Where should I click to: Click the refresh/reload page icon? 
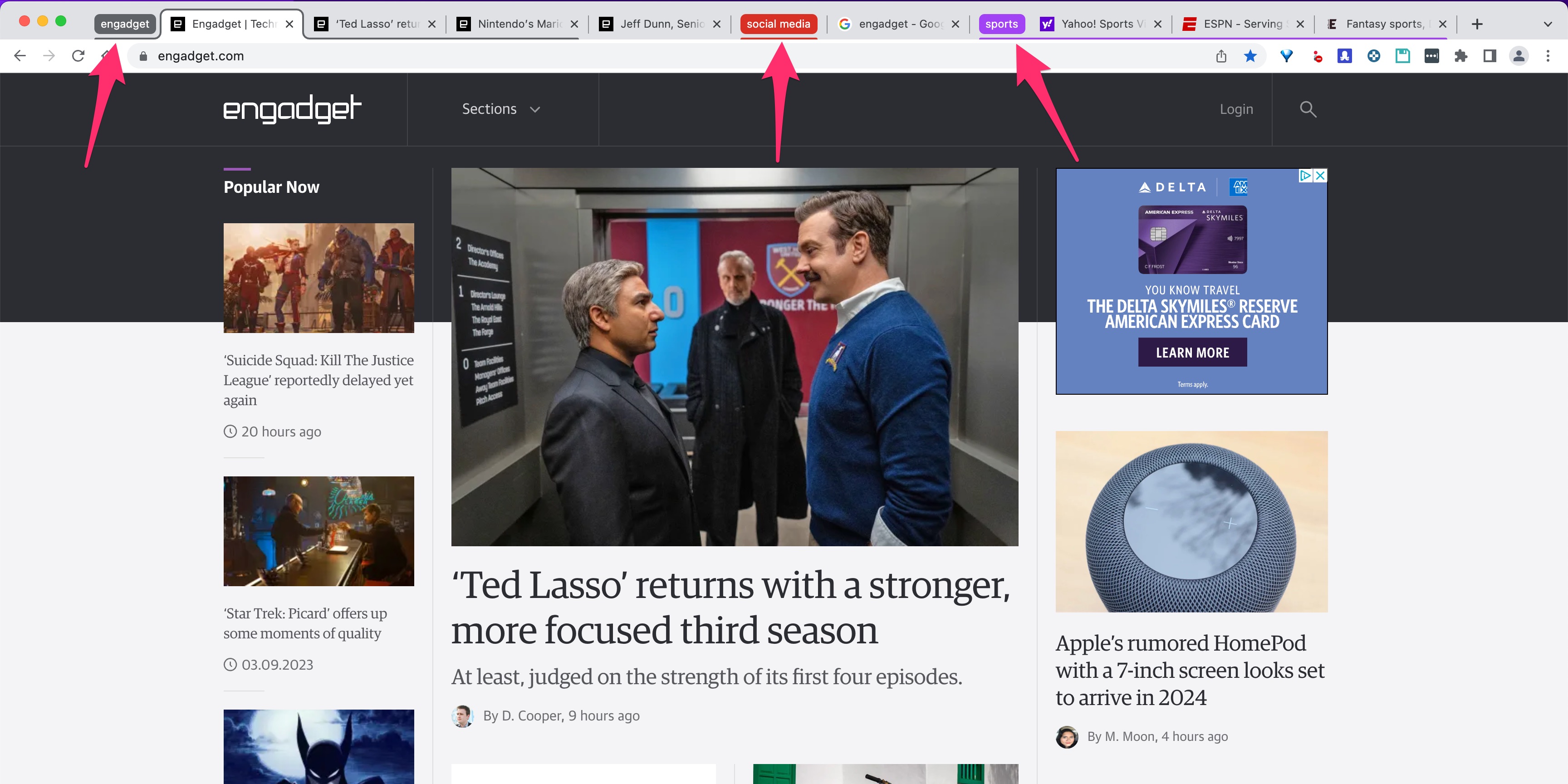(79, 56)
